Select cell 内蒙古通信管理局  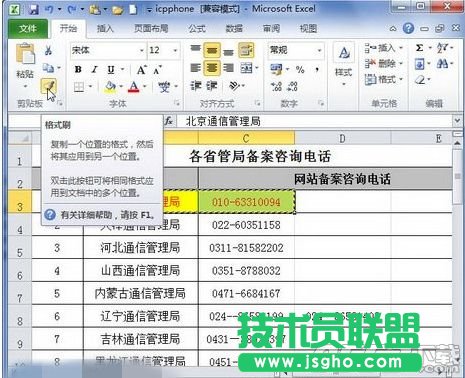coord(140,293)
